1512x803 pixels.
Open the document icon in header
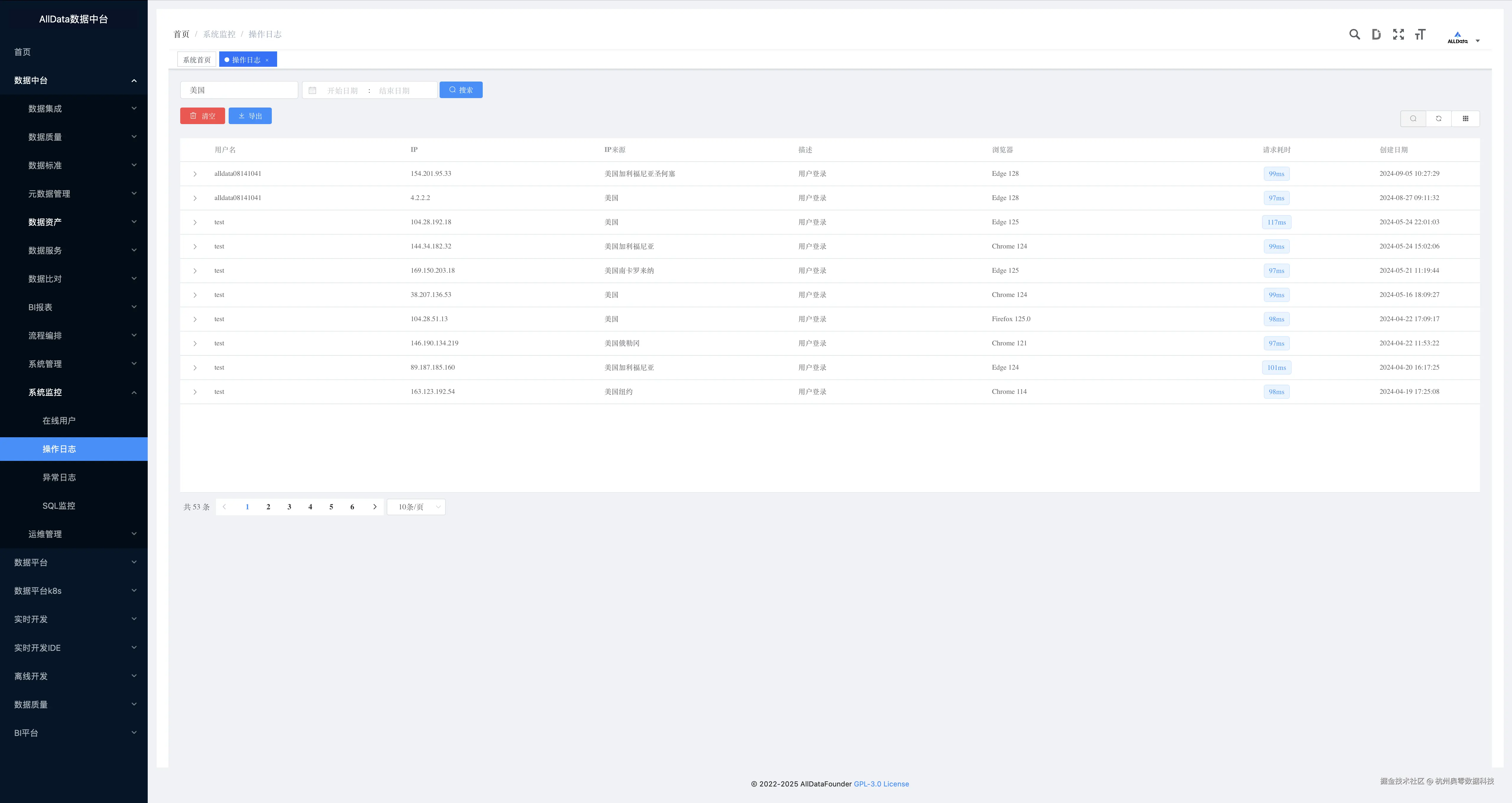1376,35
